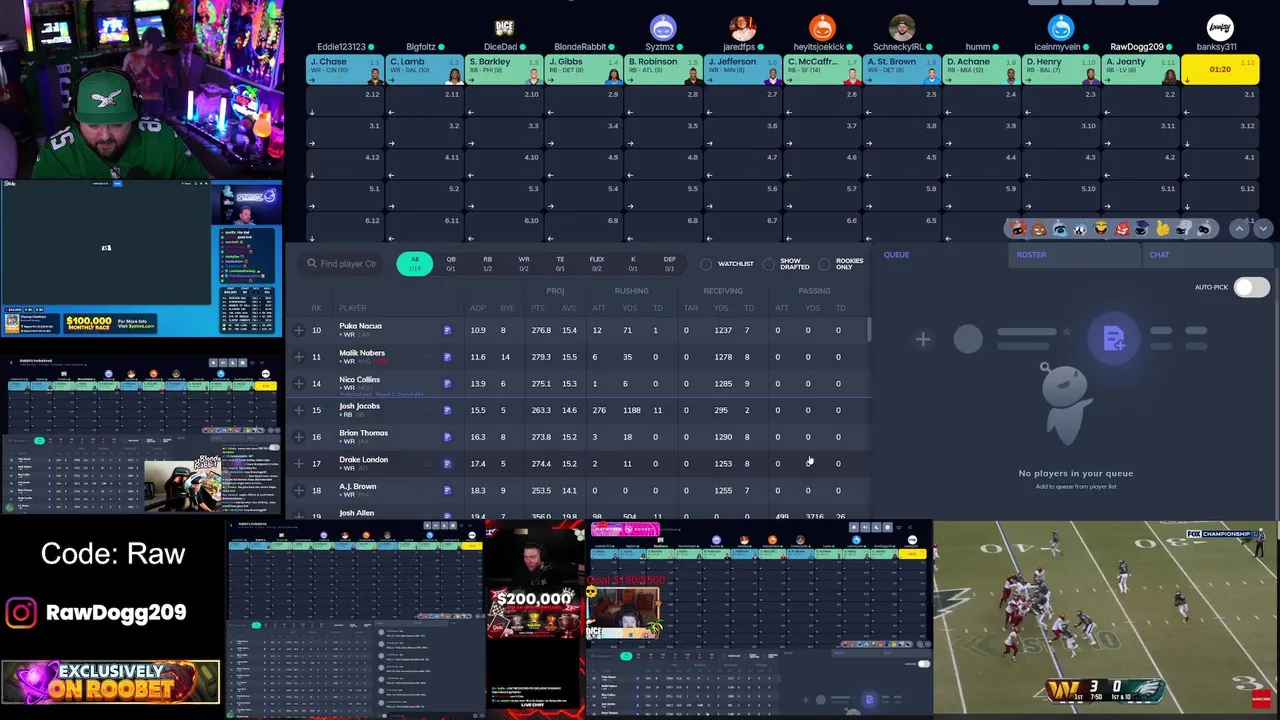Send the laughing face emoji reaction
The image size is (1280, 720).
[x=1100, y=229]
